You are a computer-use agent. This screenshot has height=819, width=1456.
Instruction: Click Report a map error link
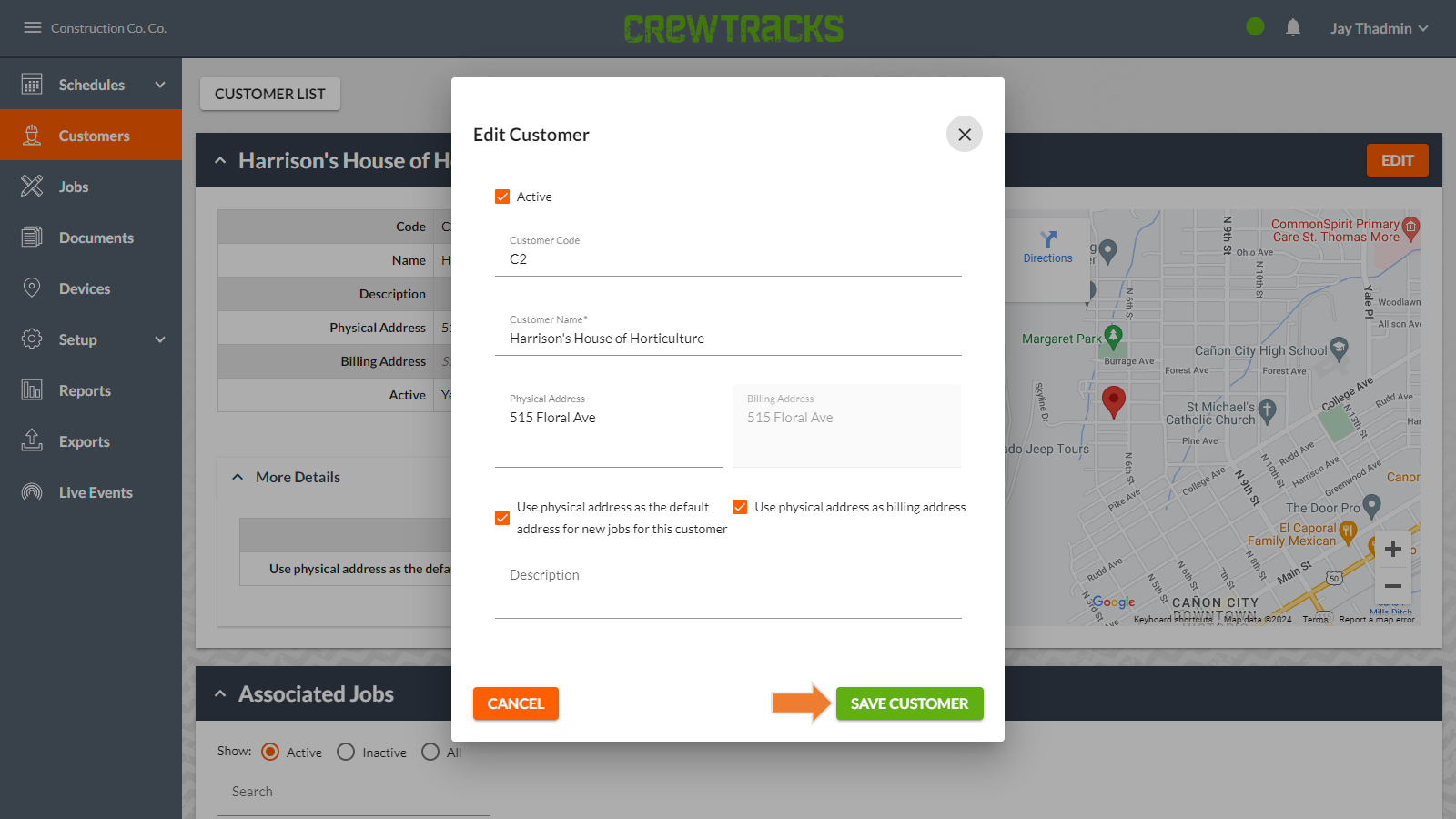(1377, 620)
